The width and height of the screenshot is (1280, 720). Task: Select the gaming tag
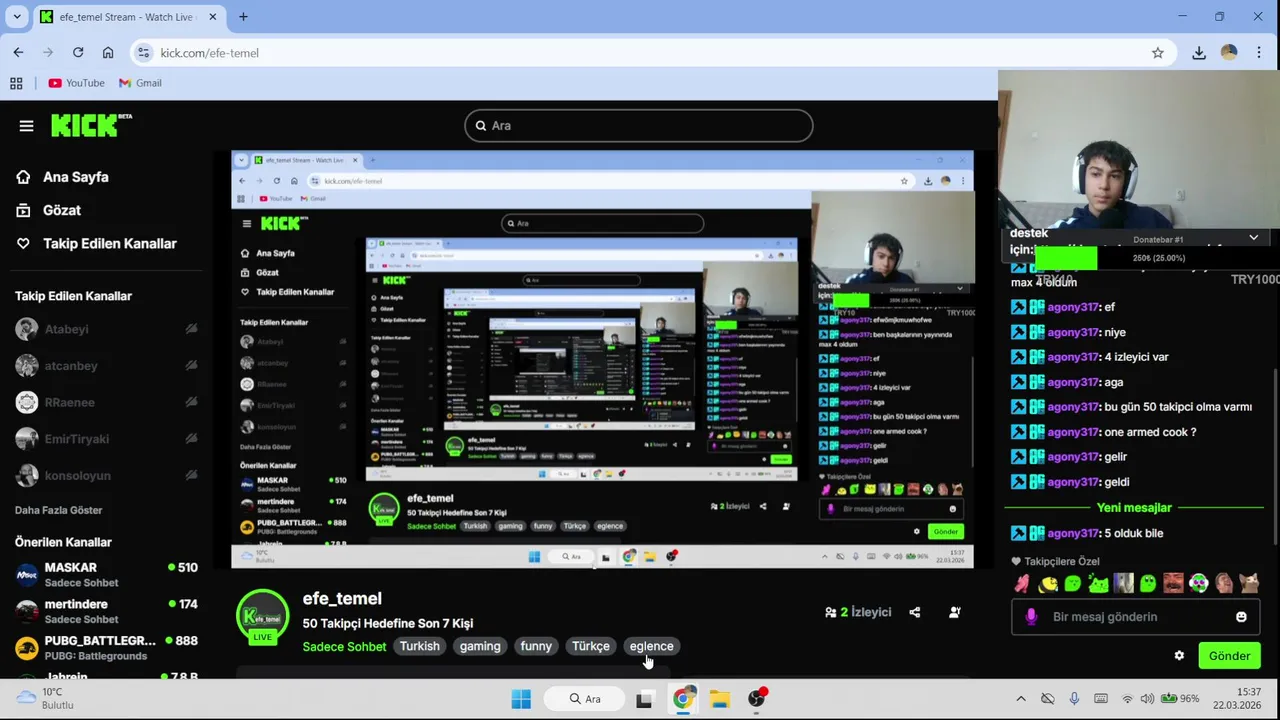tap(480, 646)
